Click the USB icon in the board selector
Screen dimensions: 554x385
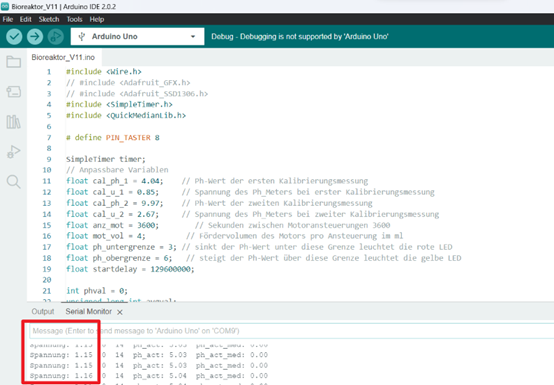tap(82, 36)
